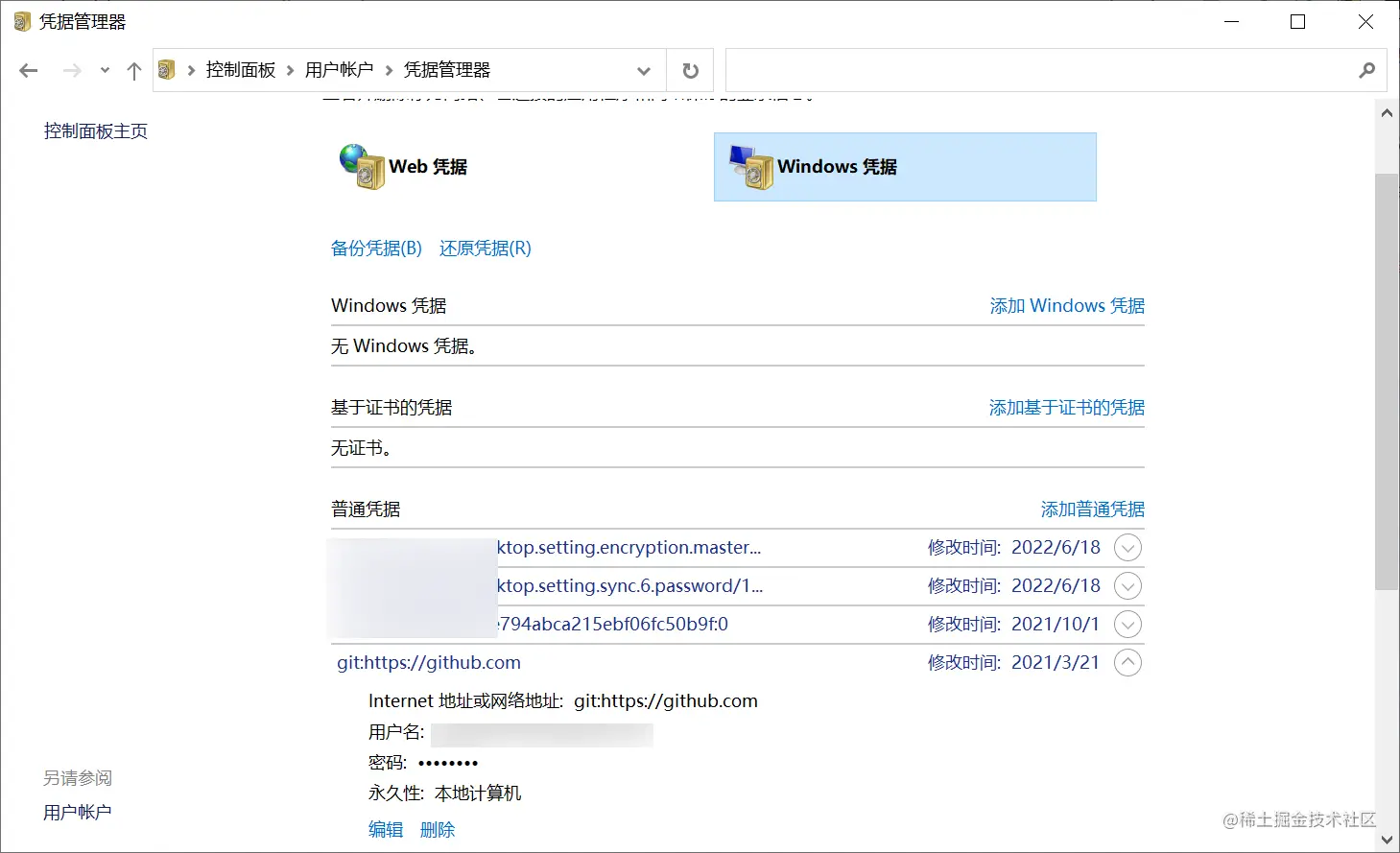Open 用户帐户 link under 另请参阅
The height and width of the screenshot is (853, 1400).
click(x=78, y=813)
